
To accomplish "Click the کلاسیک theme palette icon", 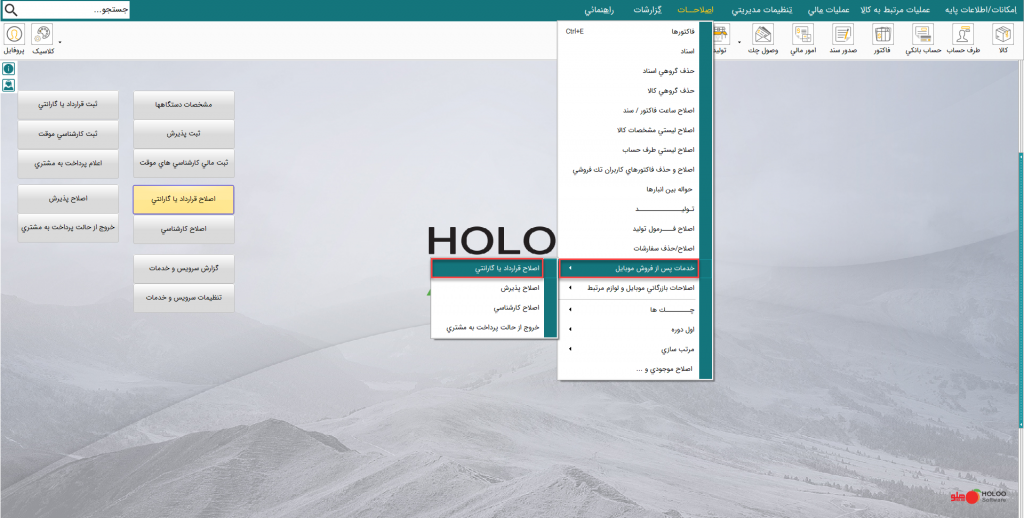I will [43, 39].
